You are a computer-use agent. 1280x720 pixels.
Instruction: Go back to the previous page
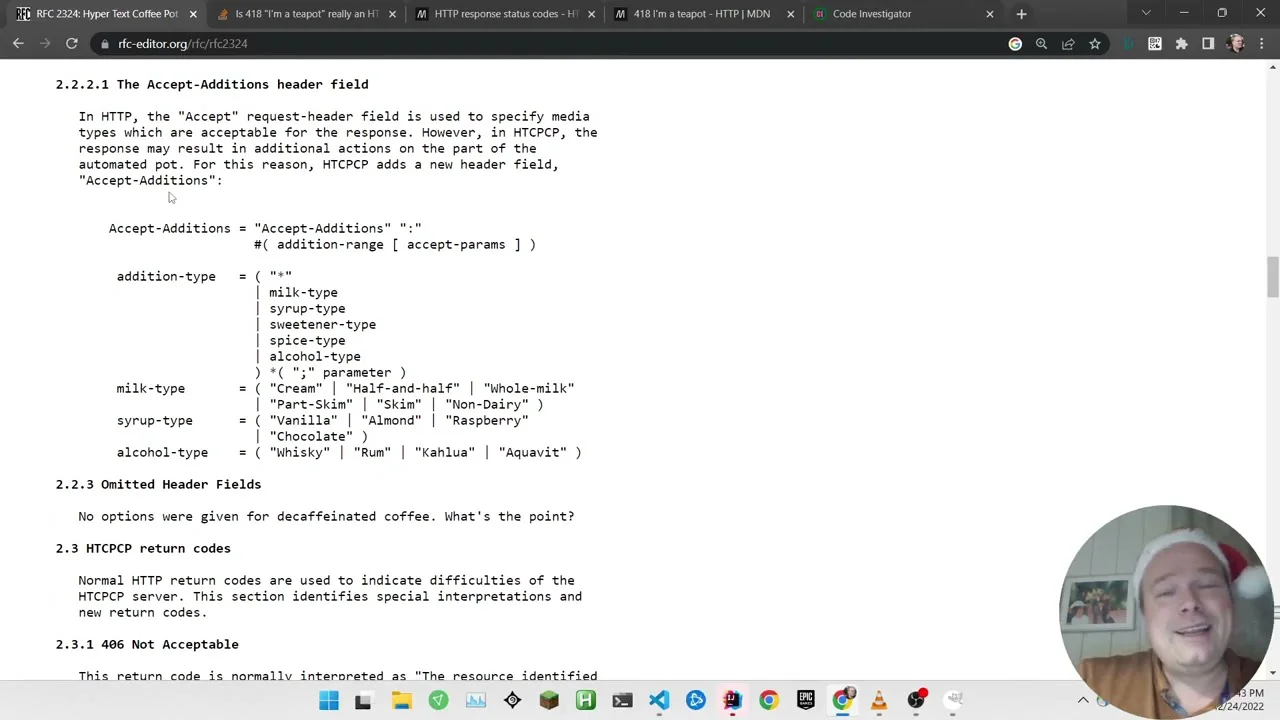(x=18, y=44)
